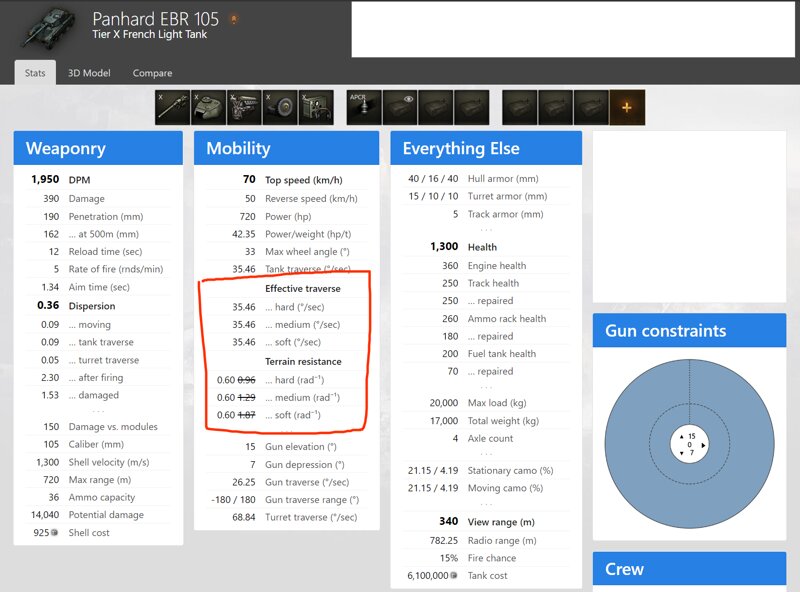
Task: Click the Health label
Action: 482,247
